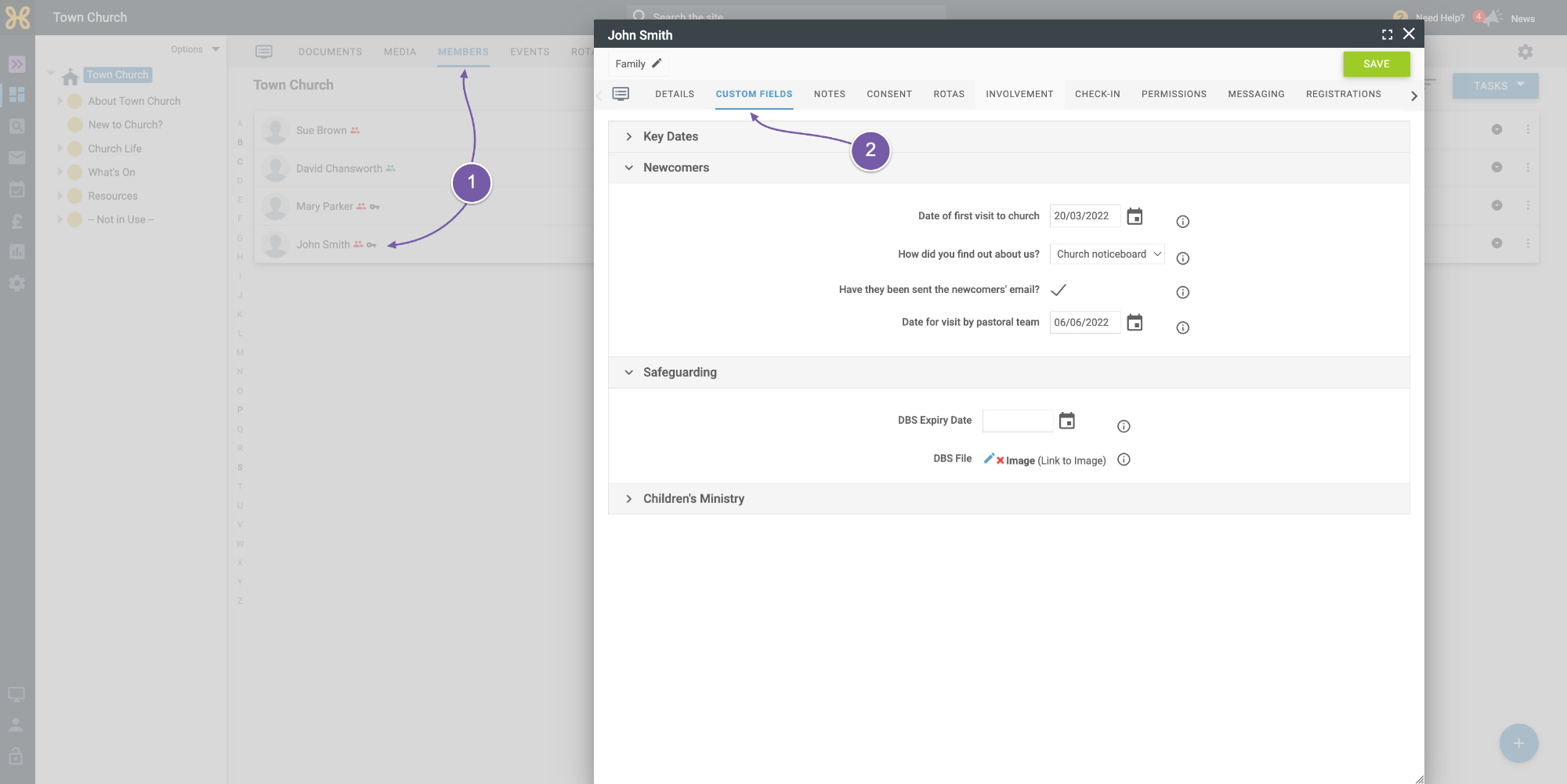Click the empty DBS Expiry Date field

[x=1017, y=421]
